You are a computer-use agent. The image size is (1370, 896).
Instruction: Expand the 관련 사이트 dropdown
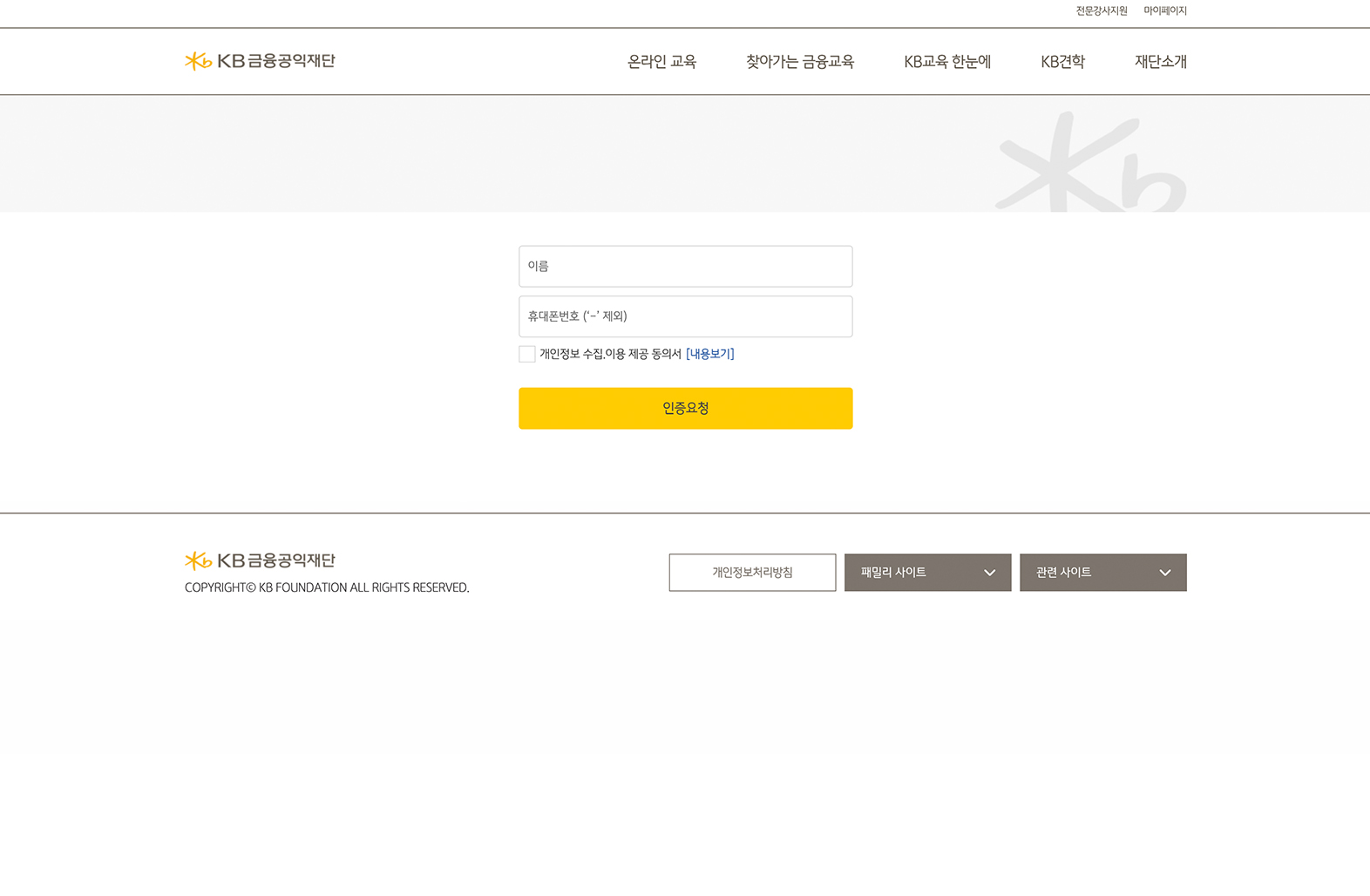(1103, 573)
